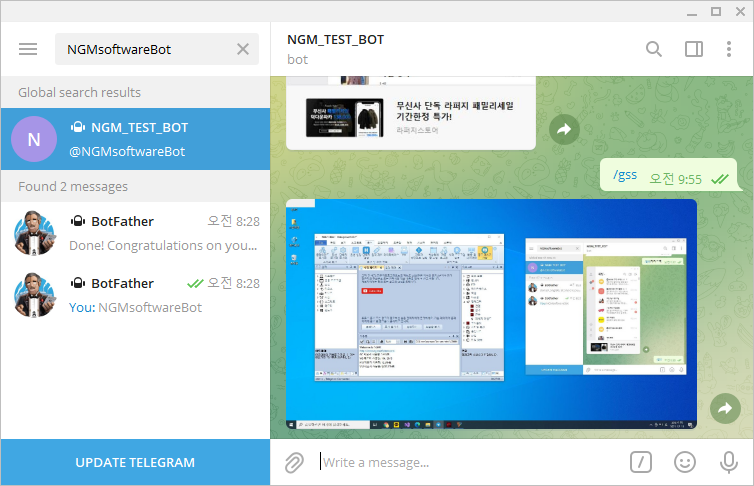
Task: Click the first BotFather avatar
Action: pos(34,233)
